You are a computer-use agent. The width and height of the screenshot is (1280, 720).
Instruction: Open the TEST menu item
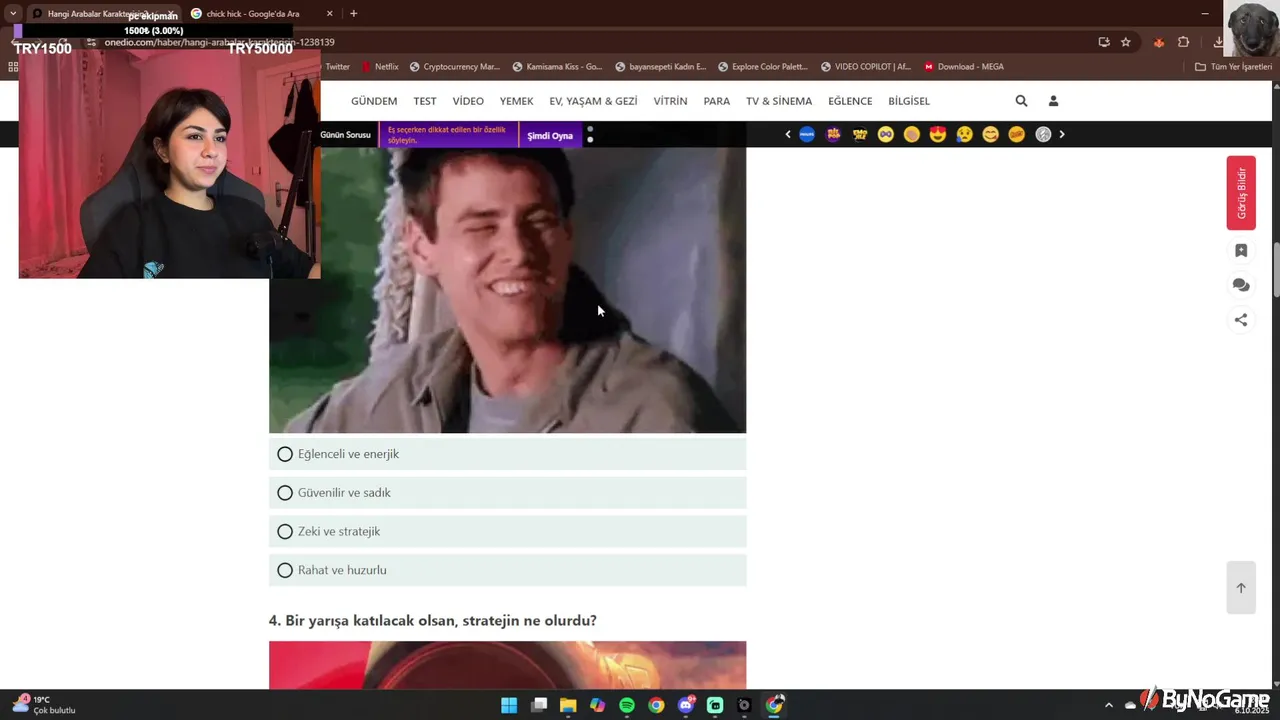coord(425,101)
